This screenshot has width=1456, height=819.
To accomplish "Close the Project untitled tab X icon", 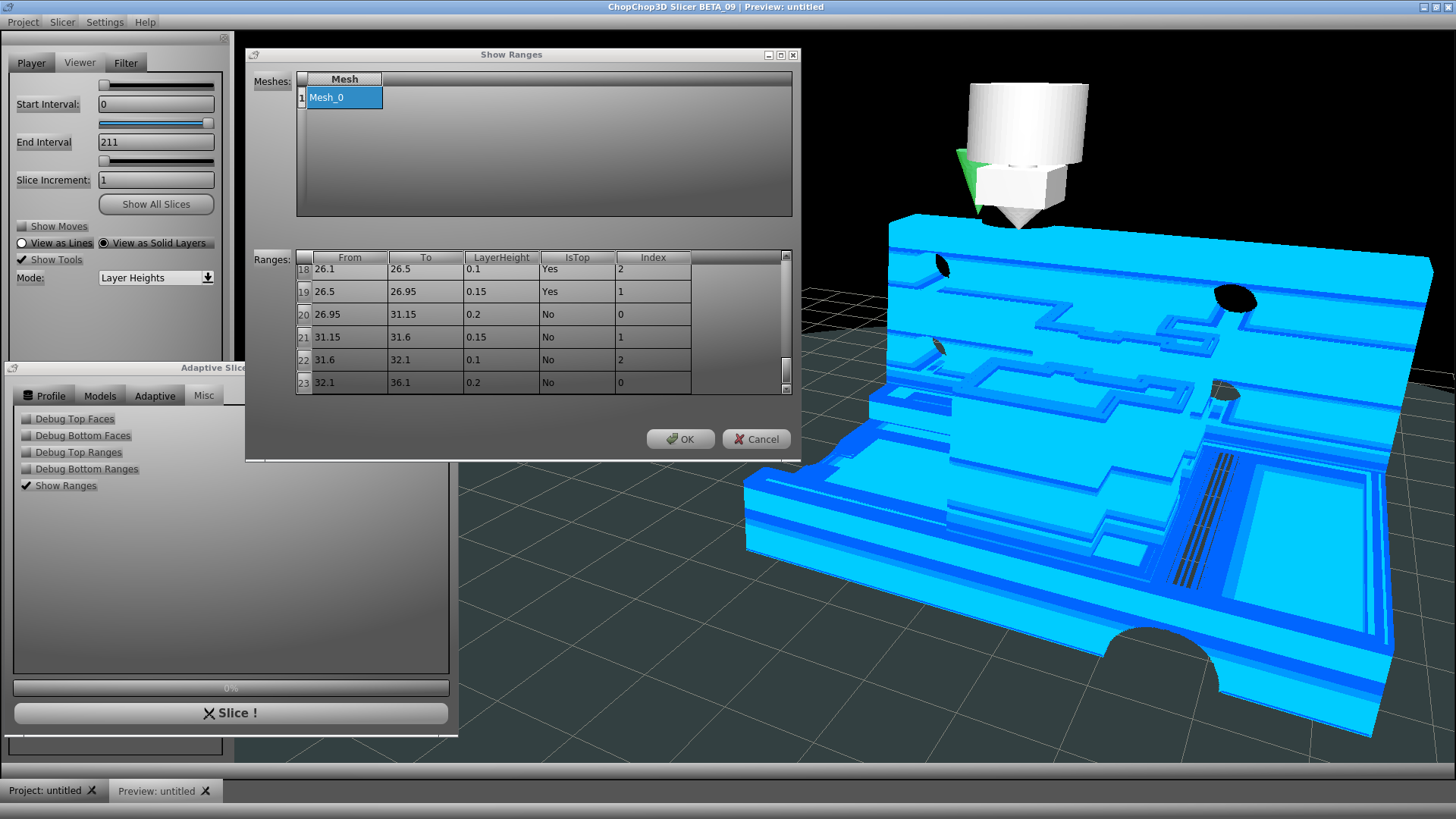I will click(92, 790).
